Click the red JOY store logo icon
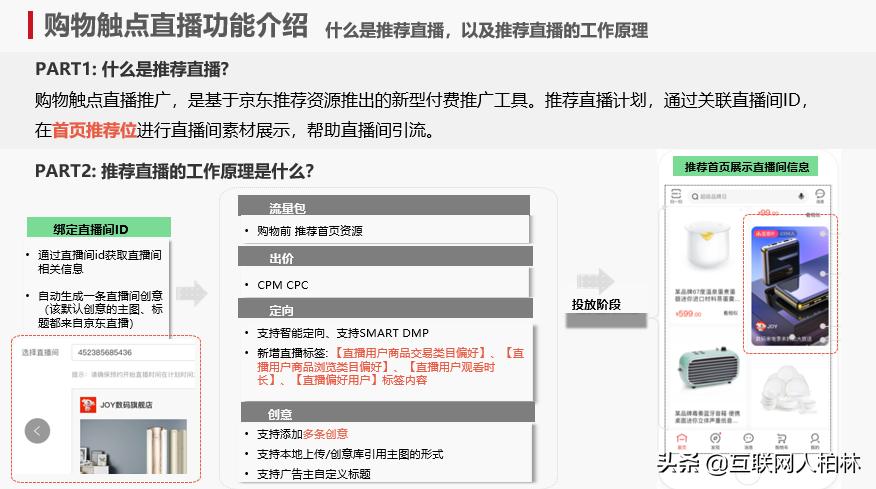Screen dimensions: 876x489 [x=88, y=405]
